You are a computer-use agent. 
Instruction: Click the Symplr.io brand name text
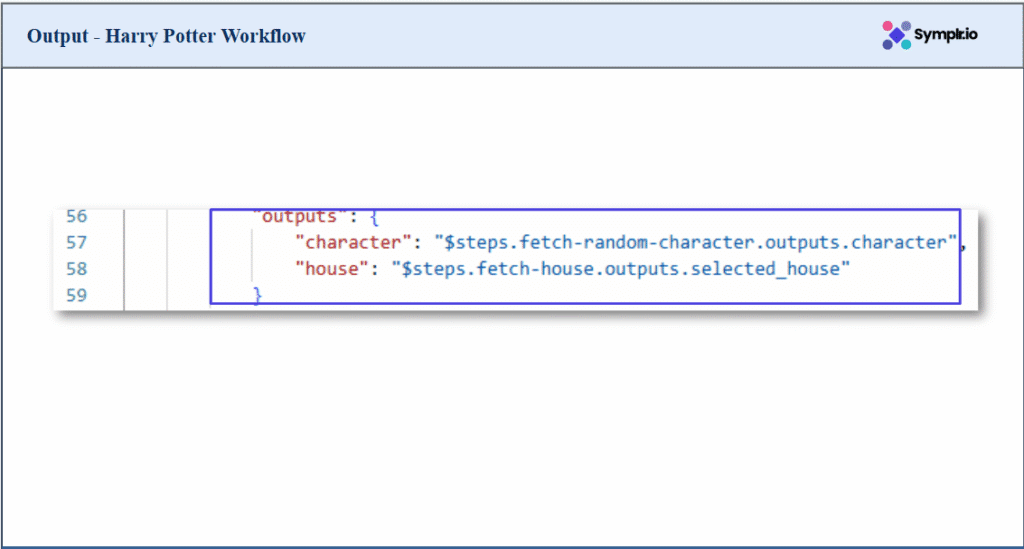(x=946, y=35)
